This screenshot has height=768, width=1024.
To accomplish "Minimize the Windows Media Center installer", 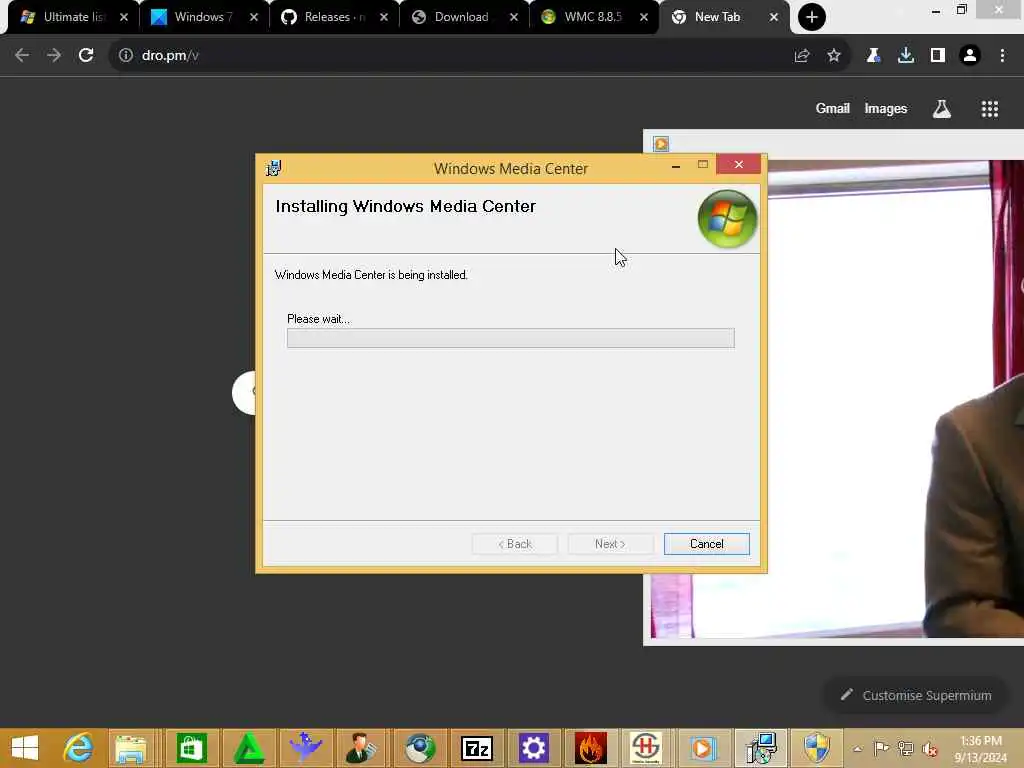I will tap(676, 165).
